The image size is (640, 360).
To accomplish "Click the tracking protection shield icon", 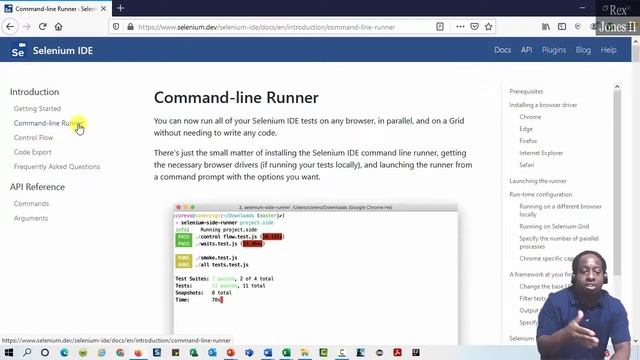I will [116, 27].
